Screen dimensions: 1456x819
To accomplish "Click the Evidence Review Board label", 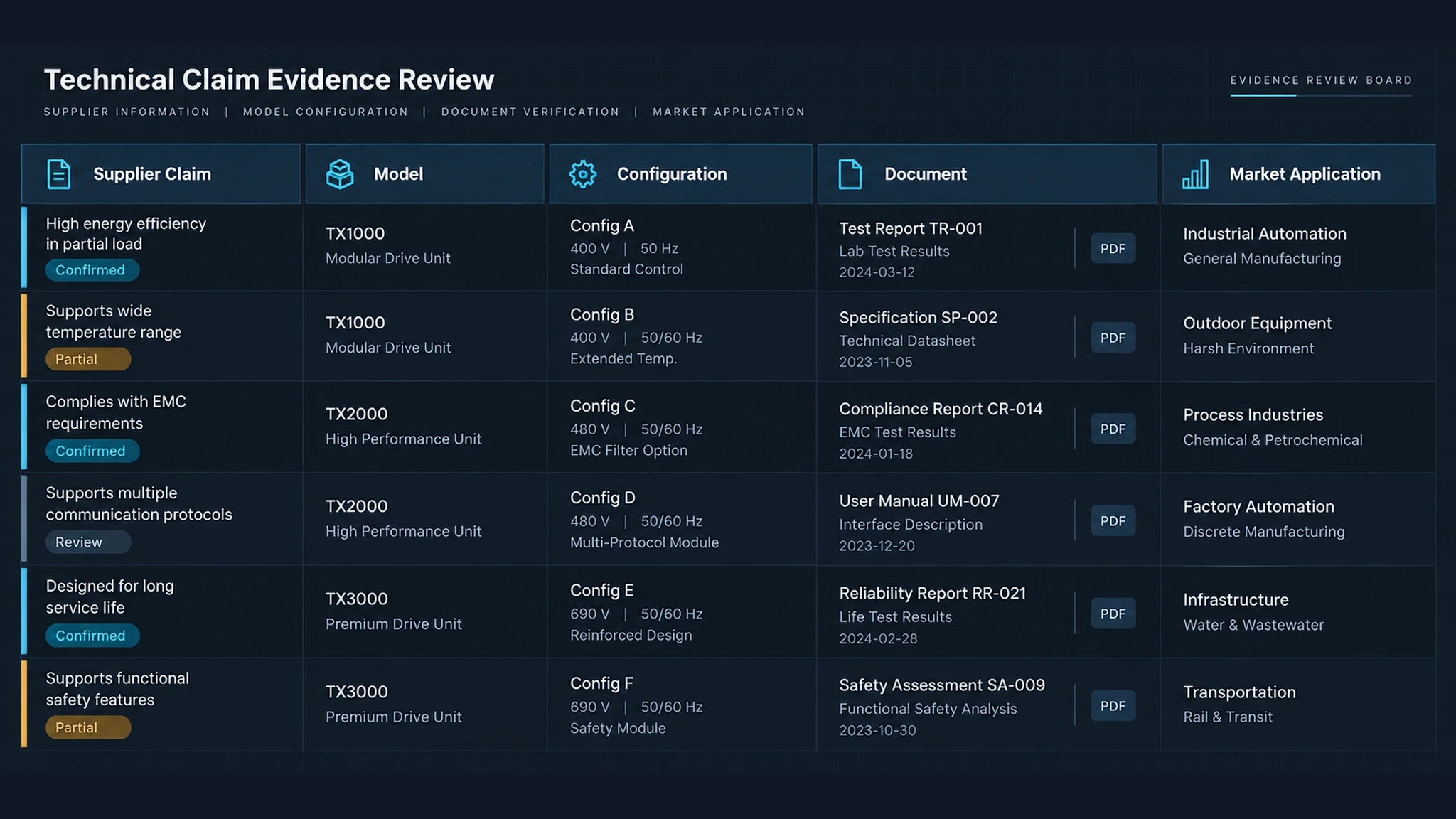I will pyautogui.click(x=1321, y=80).
